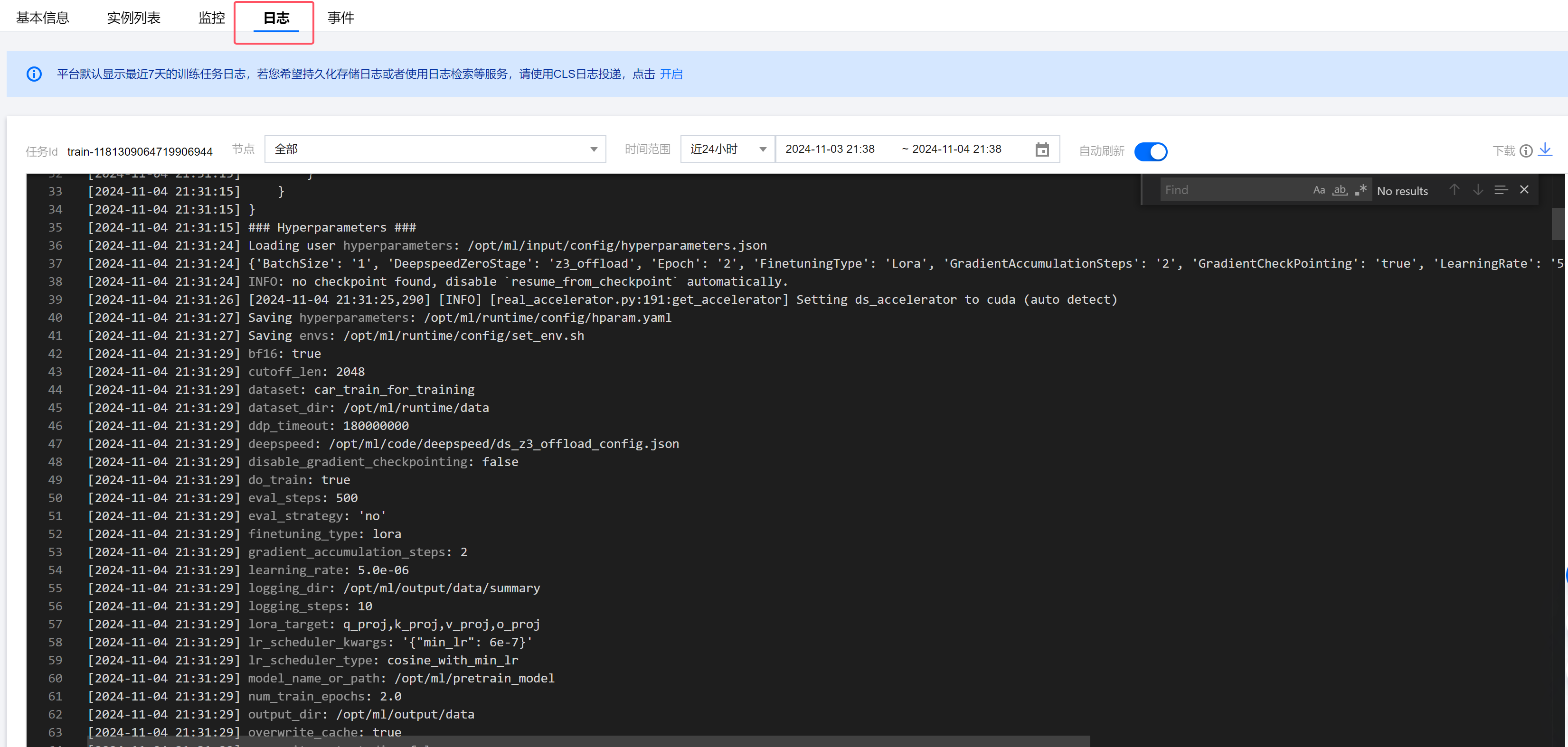Switch to the 事件 tab

click(x=340, y=18)
